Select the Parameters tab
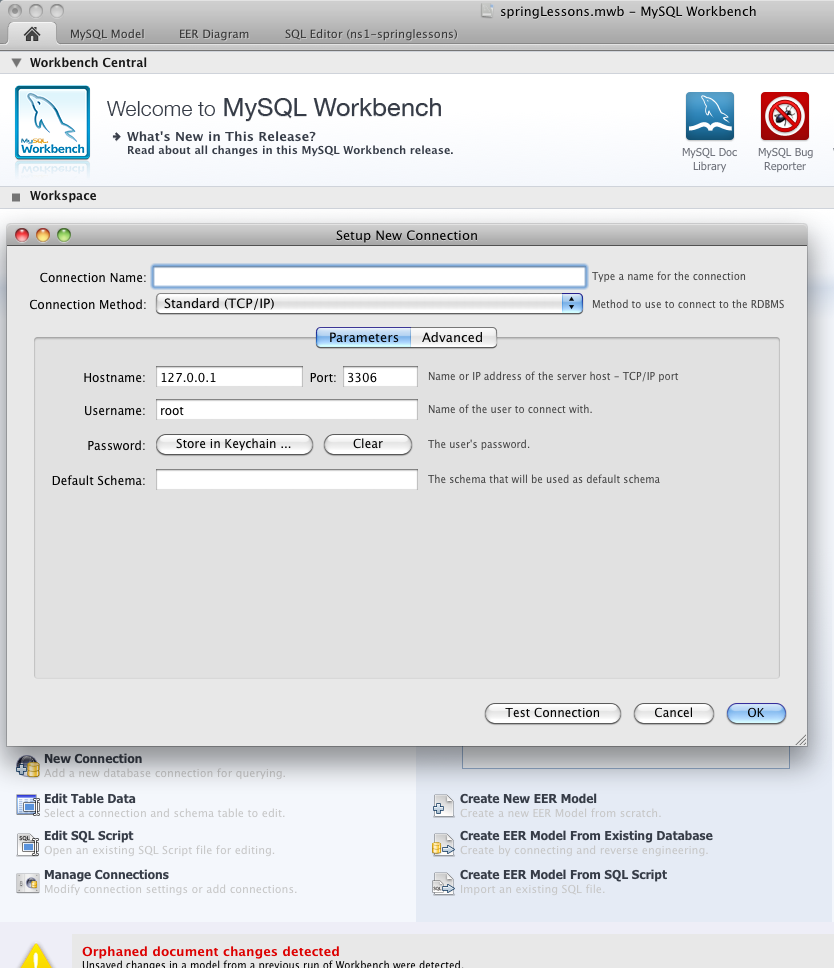The width and height of the screenshot is (834, 968). (x=364, y=338)
